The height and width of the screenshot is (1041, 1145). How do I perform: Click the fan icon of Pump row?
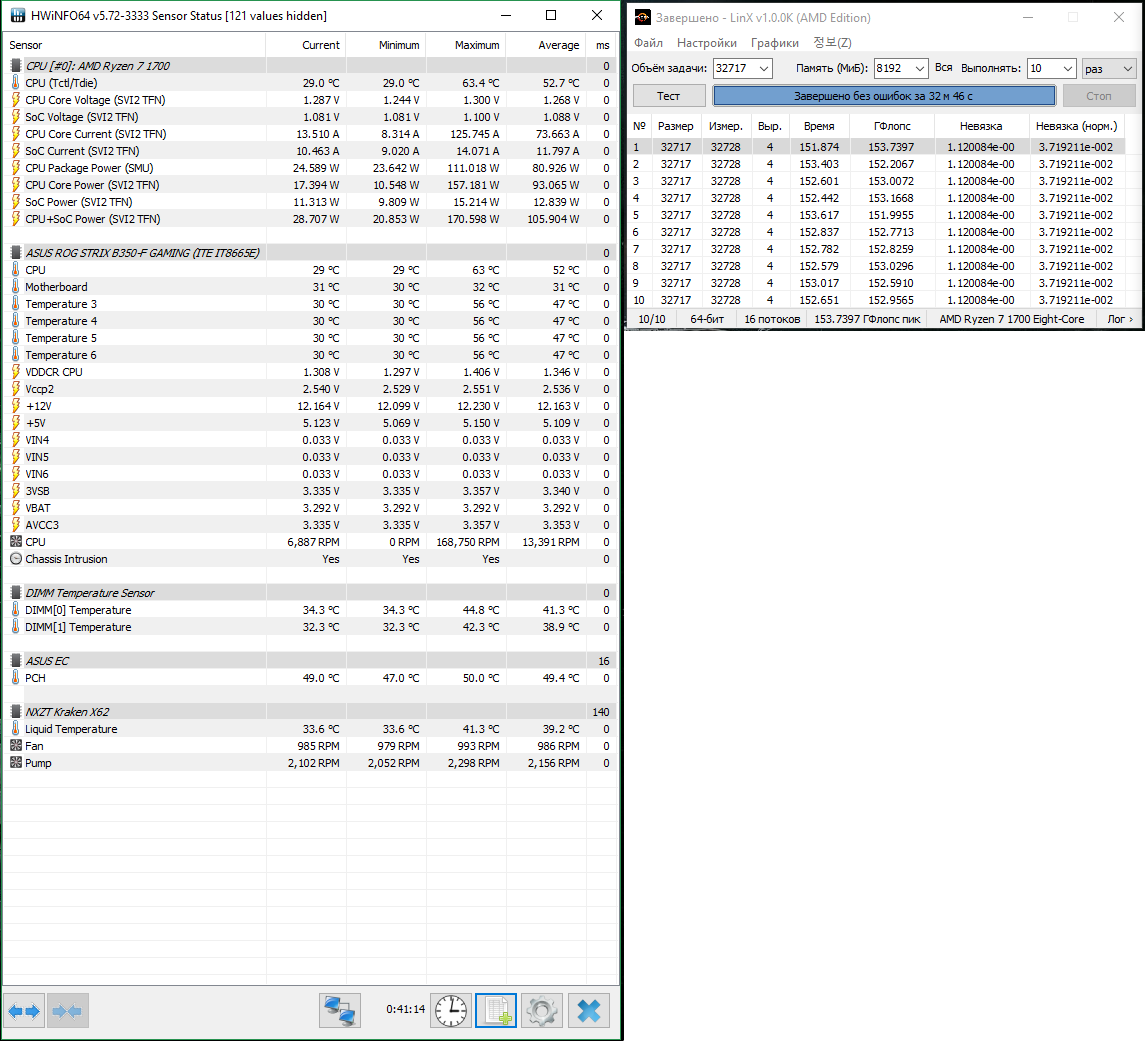click(x=16, y=763)
